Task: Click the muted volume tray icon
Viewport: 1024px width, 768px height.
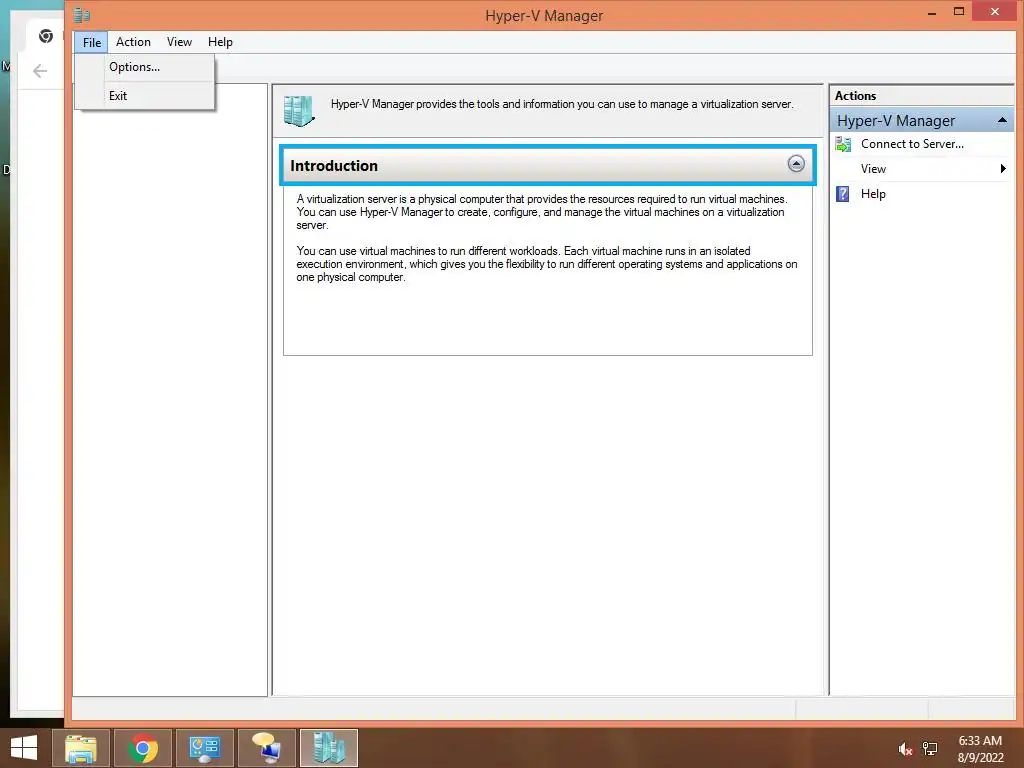Action: coord(904,749)
